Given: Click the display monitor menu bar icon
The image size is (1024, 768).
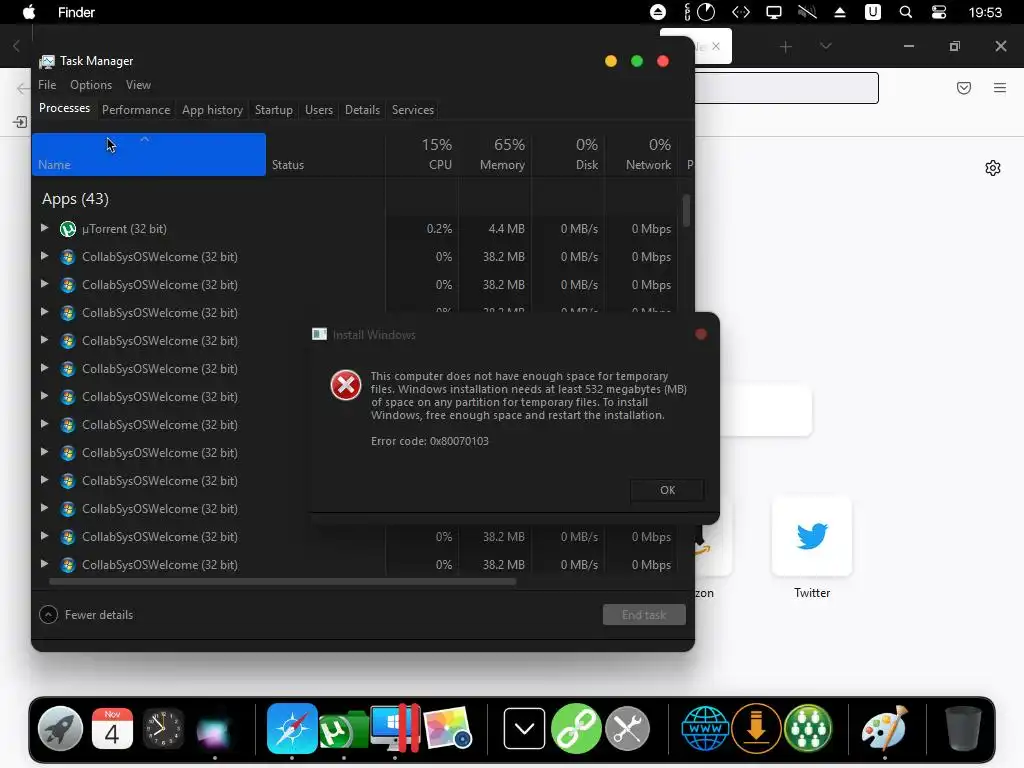Looking at the screenshot, I should coord(774,12).
